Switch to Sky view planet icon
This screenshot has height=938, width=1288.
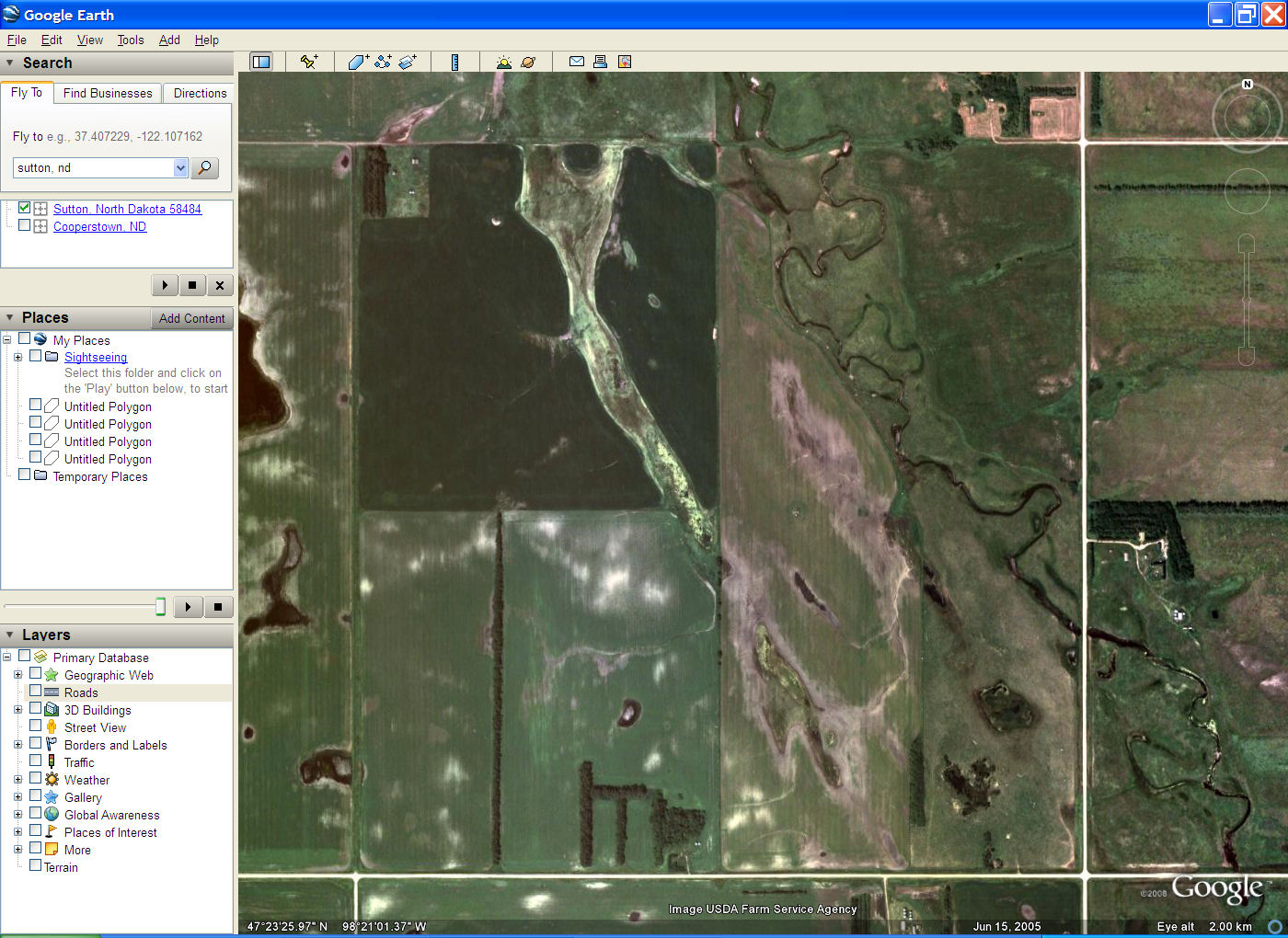tap(528, 62)
